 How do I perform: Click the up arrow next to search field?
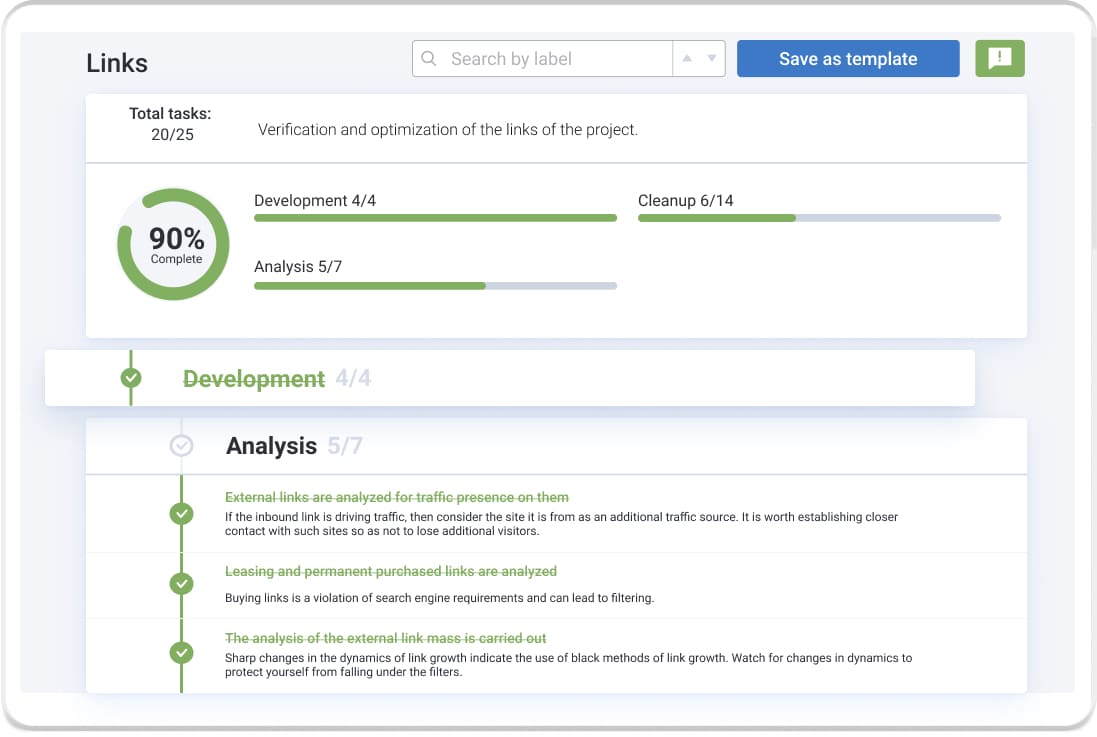click(687, 59)
